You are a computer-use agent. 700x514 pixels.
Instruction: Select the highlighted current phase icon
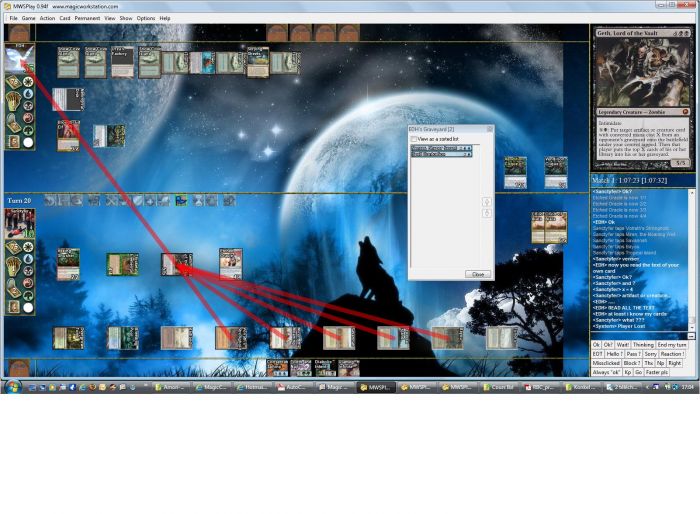[181, 201]
